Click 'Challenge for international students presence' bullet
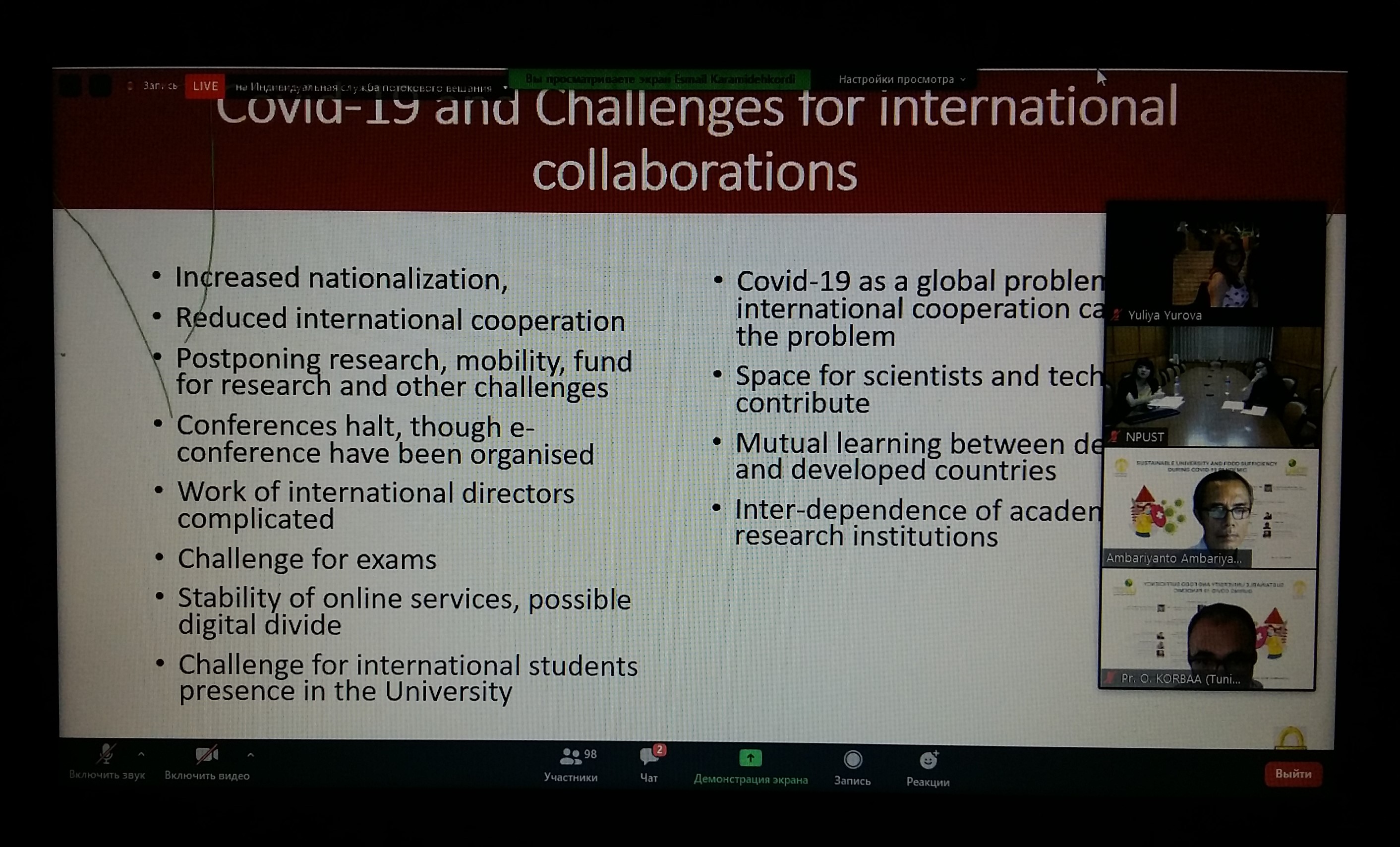 click(x=408, y=679)
